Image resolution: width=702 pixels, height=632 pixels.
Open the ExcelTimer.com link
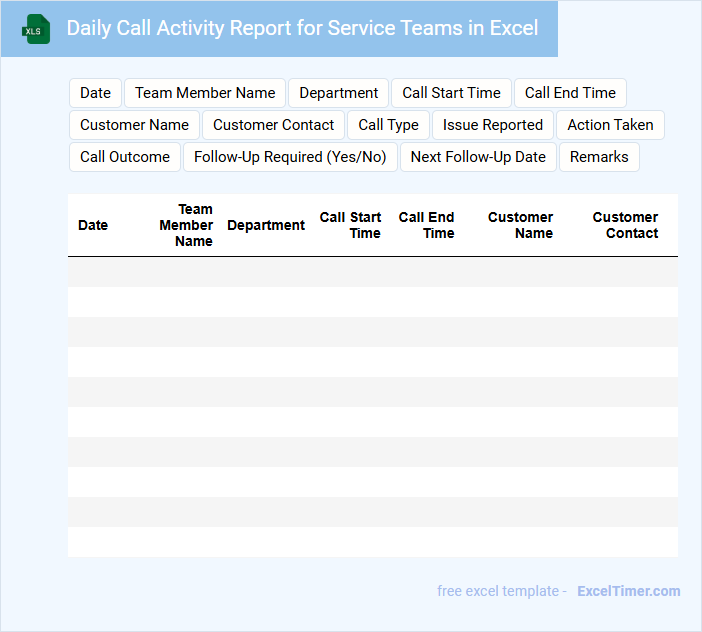pos(628,591)
